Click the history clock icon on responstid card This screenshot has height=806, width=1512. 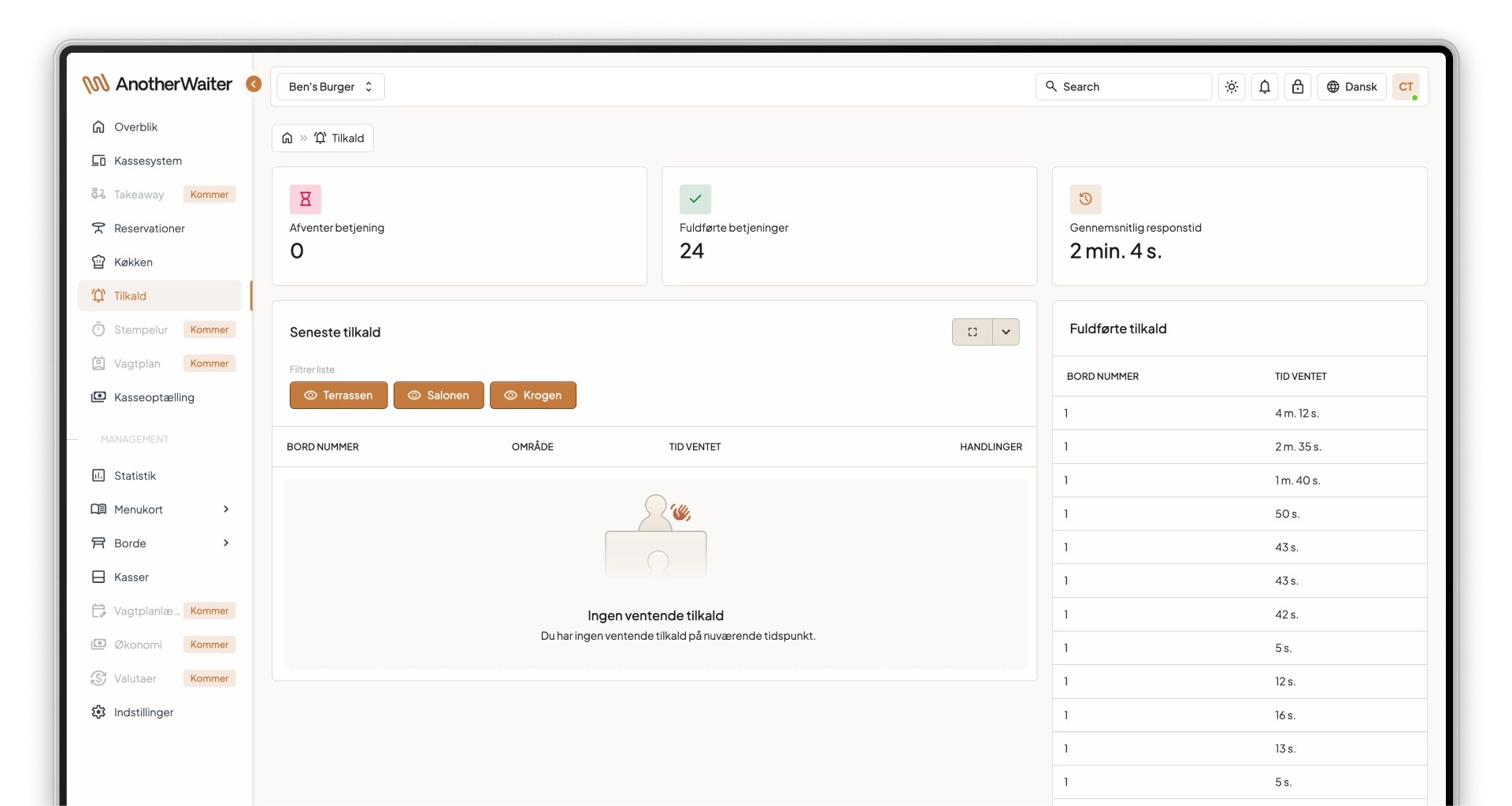[1085, 199]
